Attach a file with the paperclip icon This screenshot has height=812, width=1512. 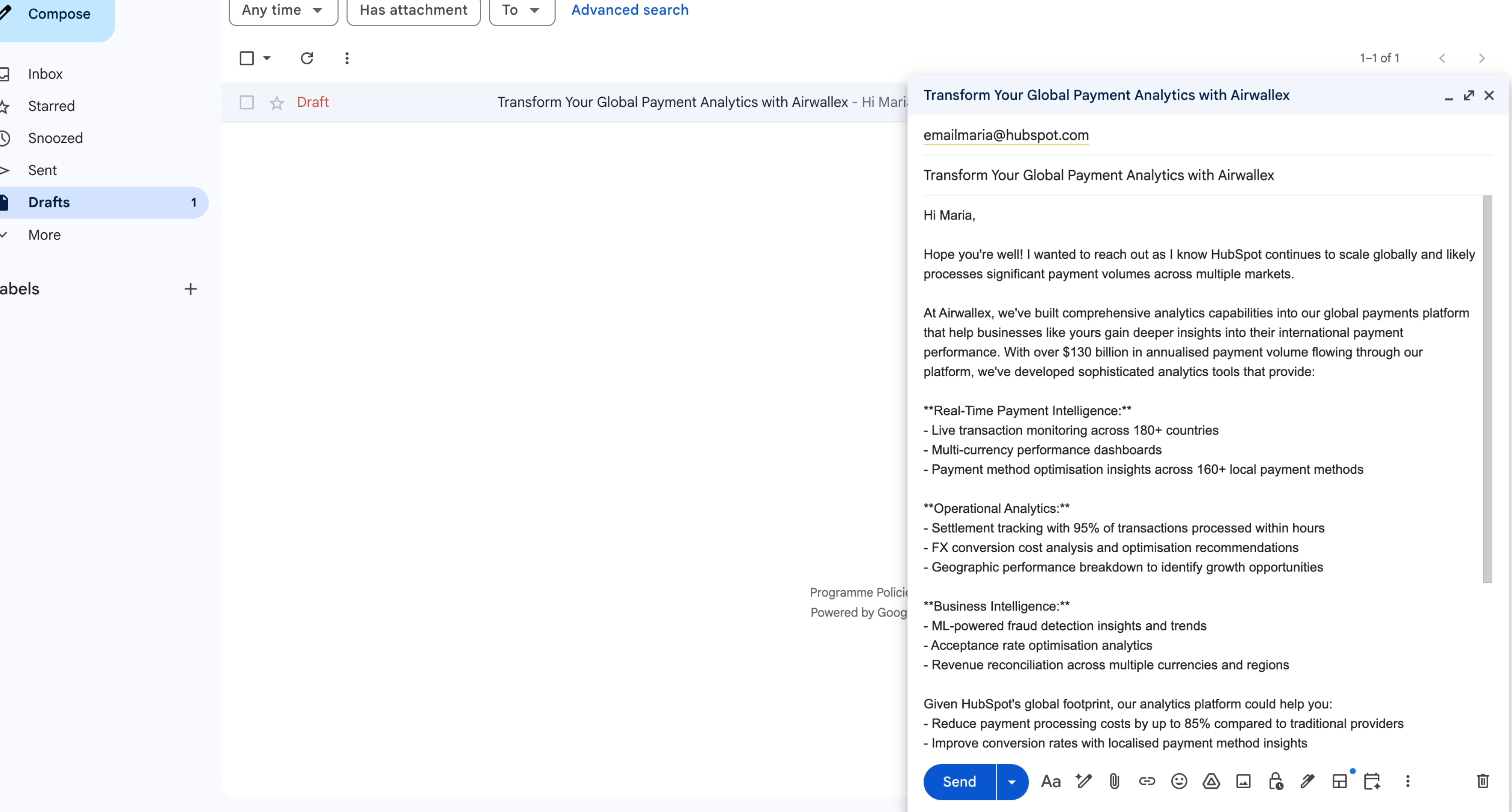coord(1114,781)
